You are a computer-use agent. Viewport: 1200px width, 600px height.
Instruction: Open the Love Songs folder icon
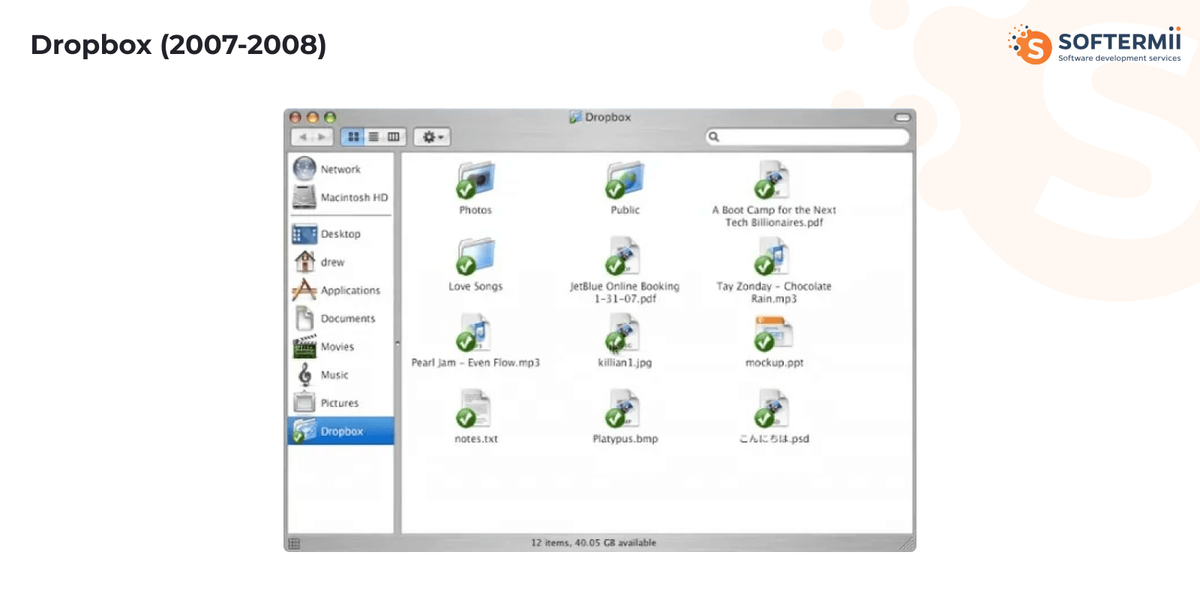[475, 257]
